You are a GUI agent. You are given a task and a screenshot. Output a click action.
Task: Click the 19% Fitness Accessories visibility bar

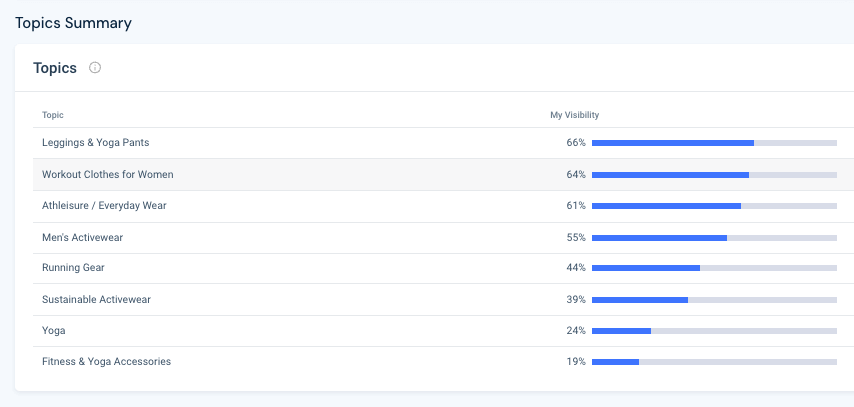(714, 362)
